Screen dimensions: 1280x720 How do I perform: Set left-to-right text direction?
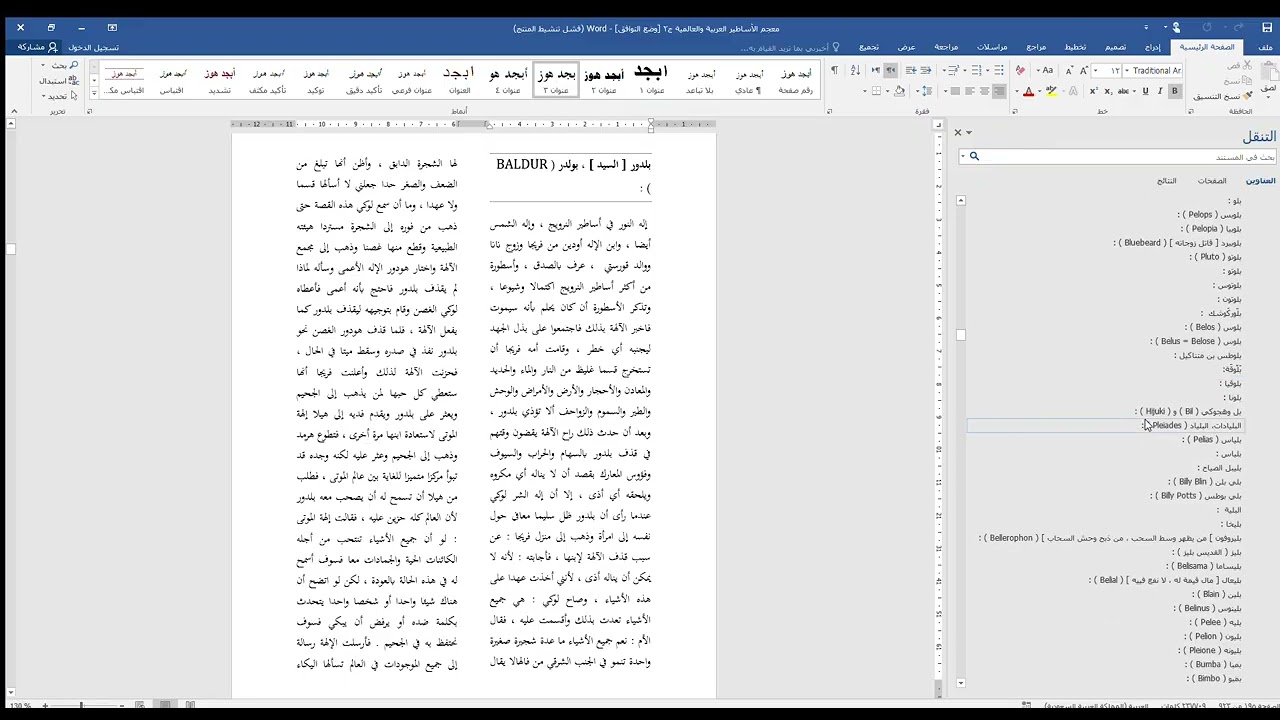[x=876, y=70]
